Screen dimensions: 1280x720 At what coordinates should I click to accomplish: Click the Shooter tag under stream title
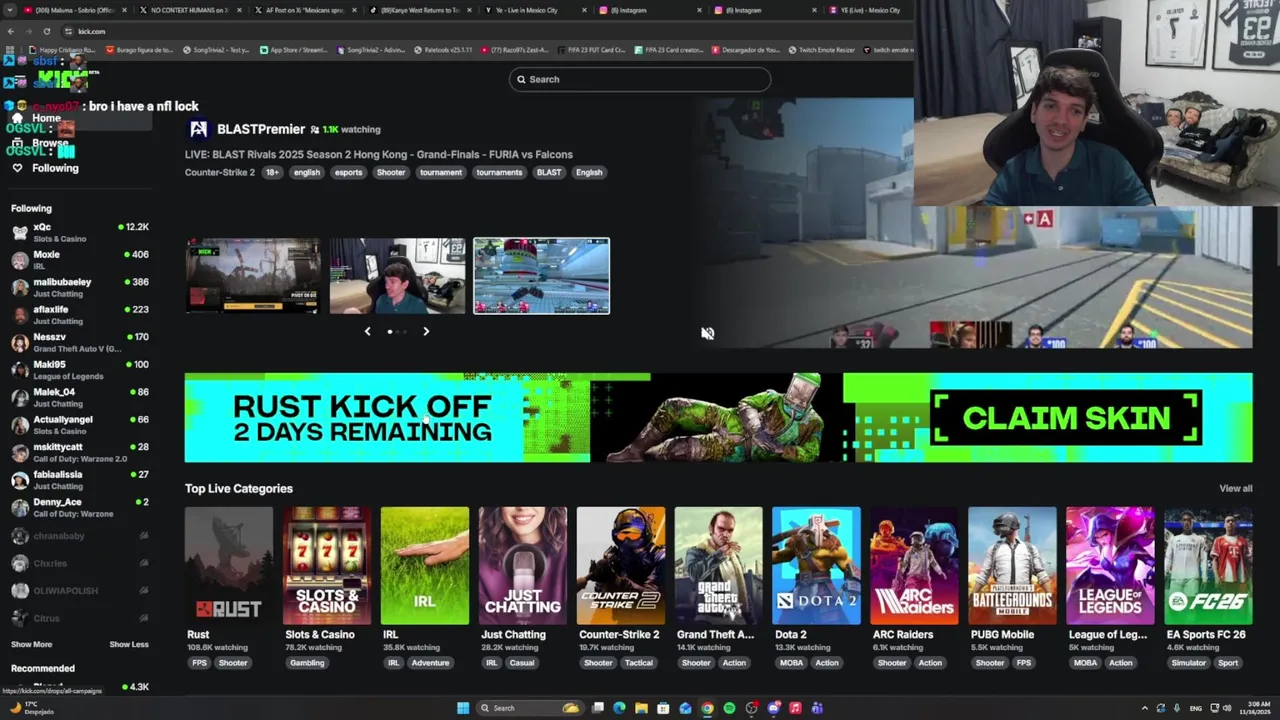(x=391, y=172)
